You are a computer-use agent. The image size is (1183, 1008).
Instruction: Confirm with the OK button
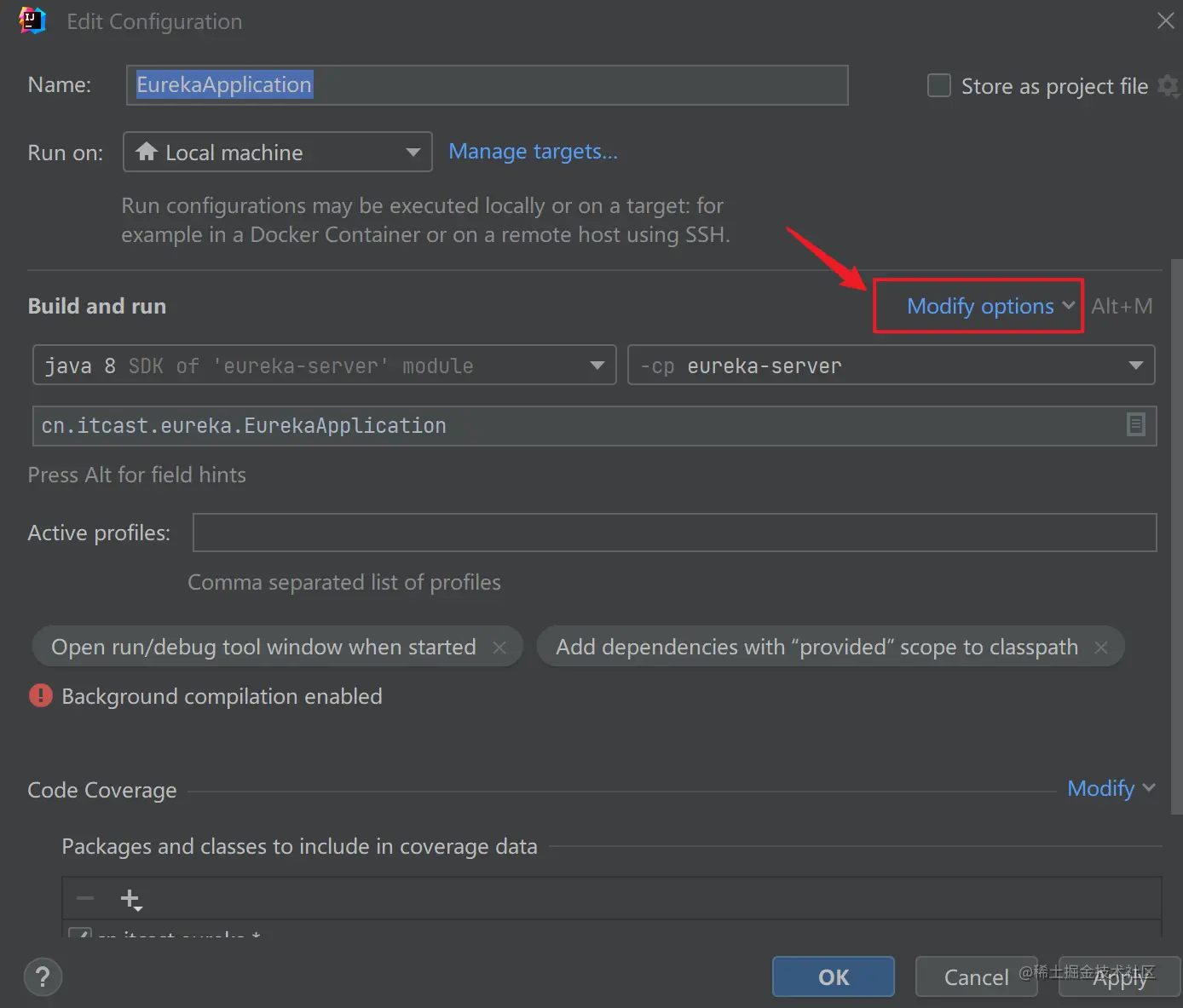(834, 976)
